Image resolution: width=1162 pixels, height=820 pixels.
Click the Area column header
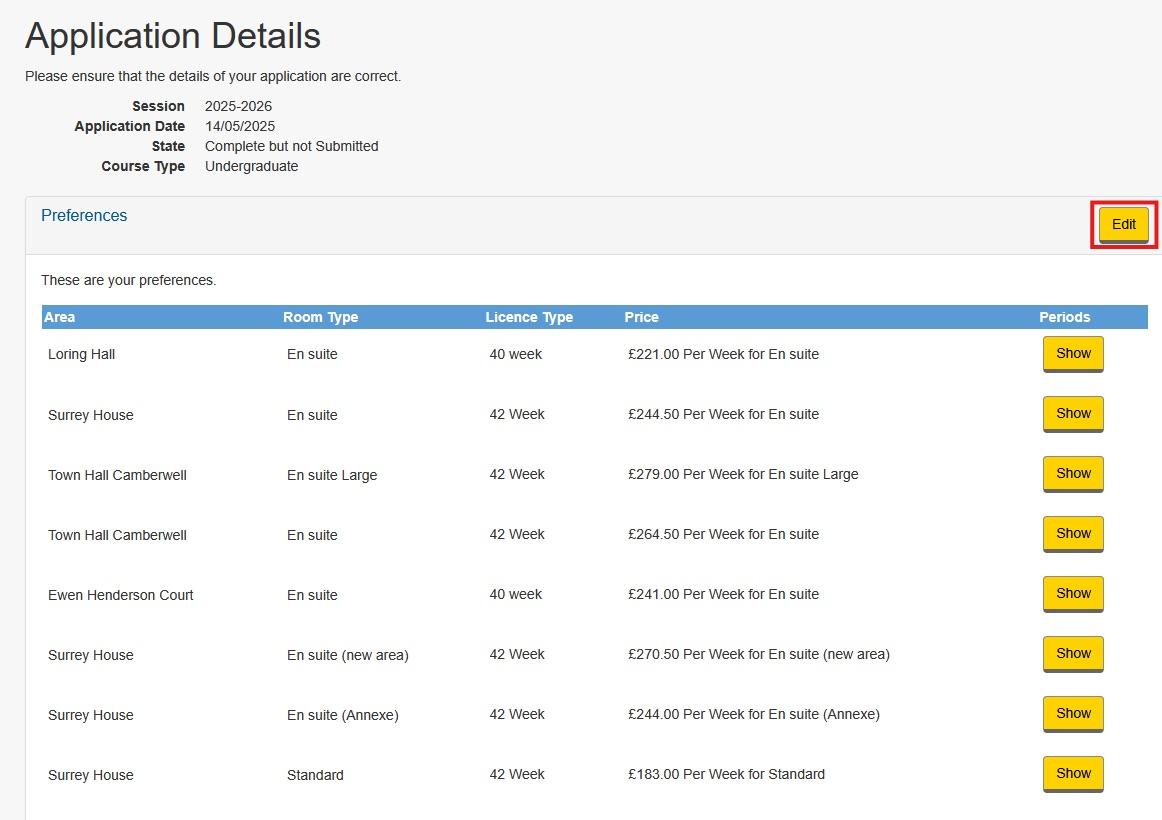pos(59,317)
